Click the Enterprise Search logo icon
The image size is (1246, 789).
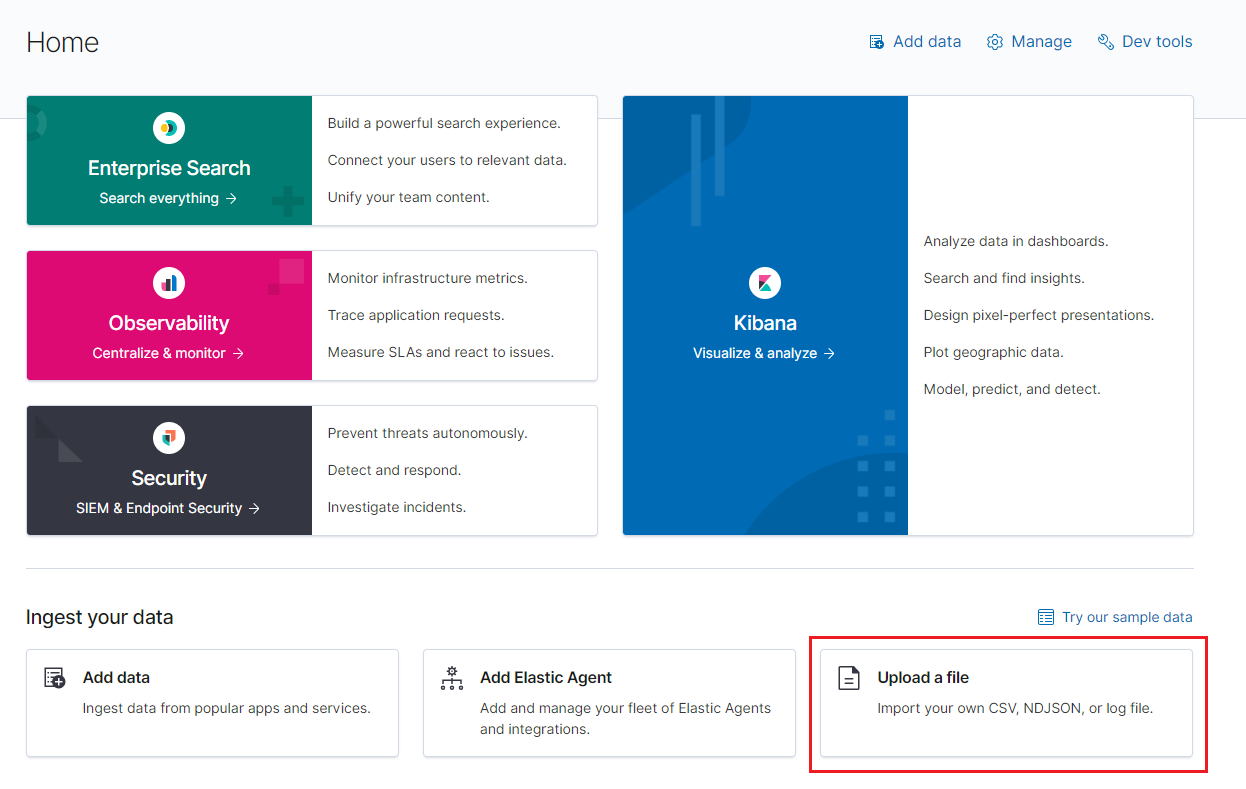[x=169, y=128]
